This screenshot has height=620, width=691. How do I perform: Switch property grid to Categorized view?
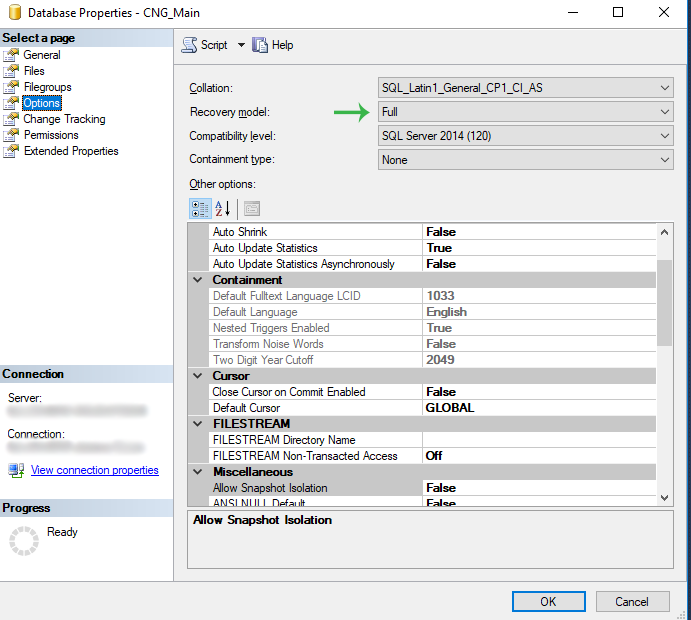[200, 209]
